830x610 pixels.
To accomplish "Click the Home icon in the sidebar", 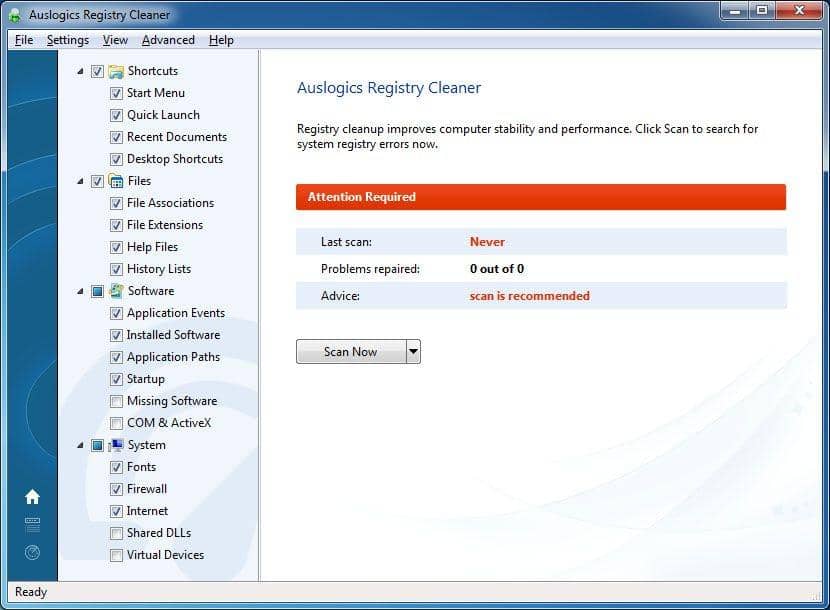I will click(x=32, y=497).
